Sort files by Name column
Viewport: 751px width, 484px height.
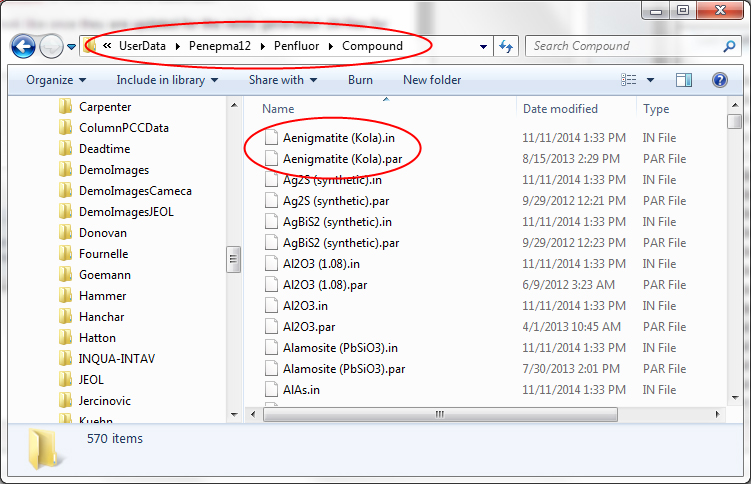(278, 109)
